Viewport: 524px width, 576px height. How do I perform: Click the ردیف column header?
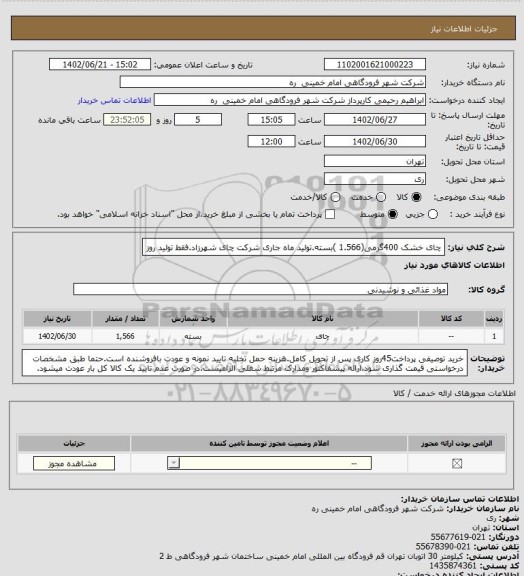point(494,319)
